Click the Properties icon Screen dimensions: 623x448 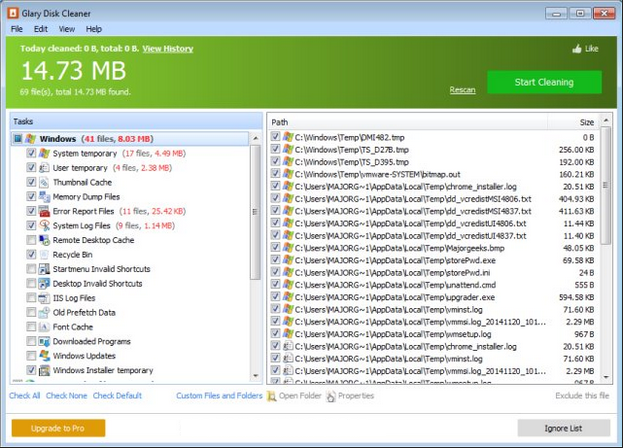pos(331,396)
